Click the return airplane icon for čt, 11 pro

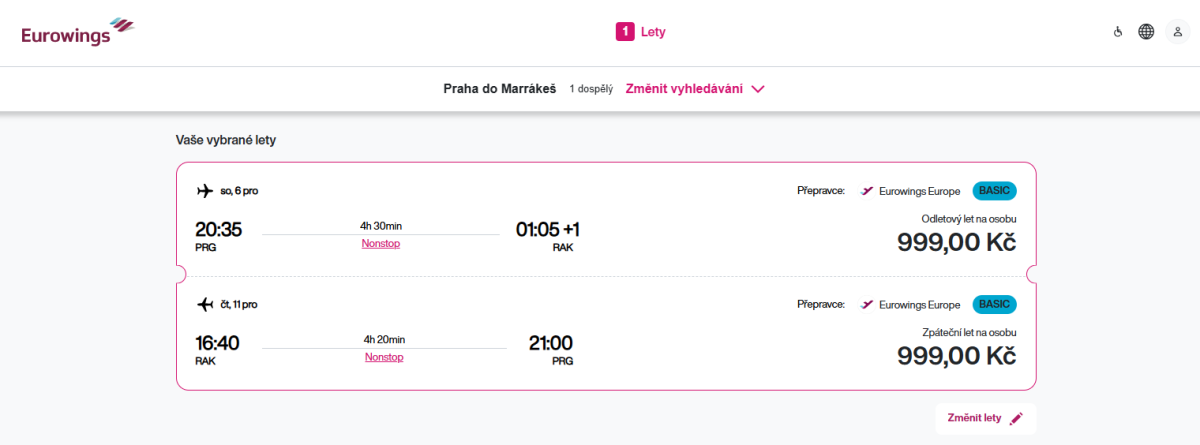[x=205, y=304]
